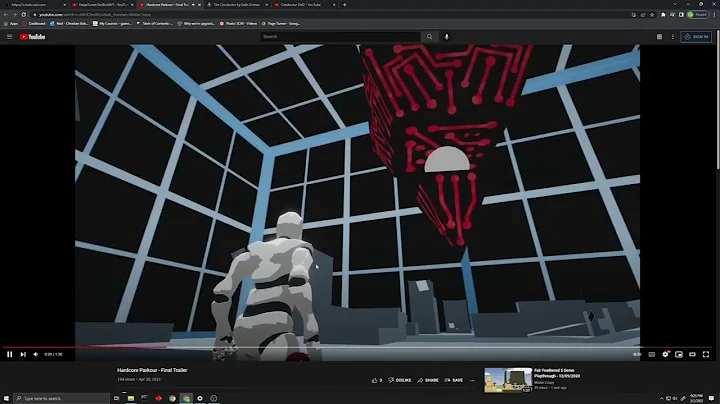The height and width of the screenshot is (404, 720).
Task: Open Chrome profile Paused chip
Action: pyautogui.click(x=698, y=15)
